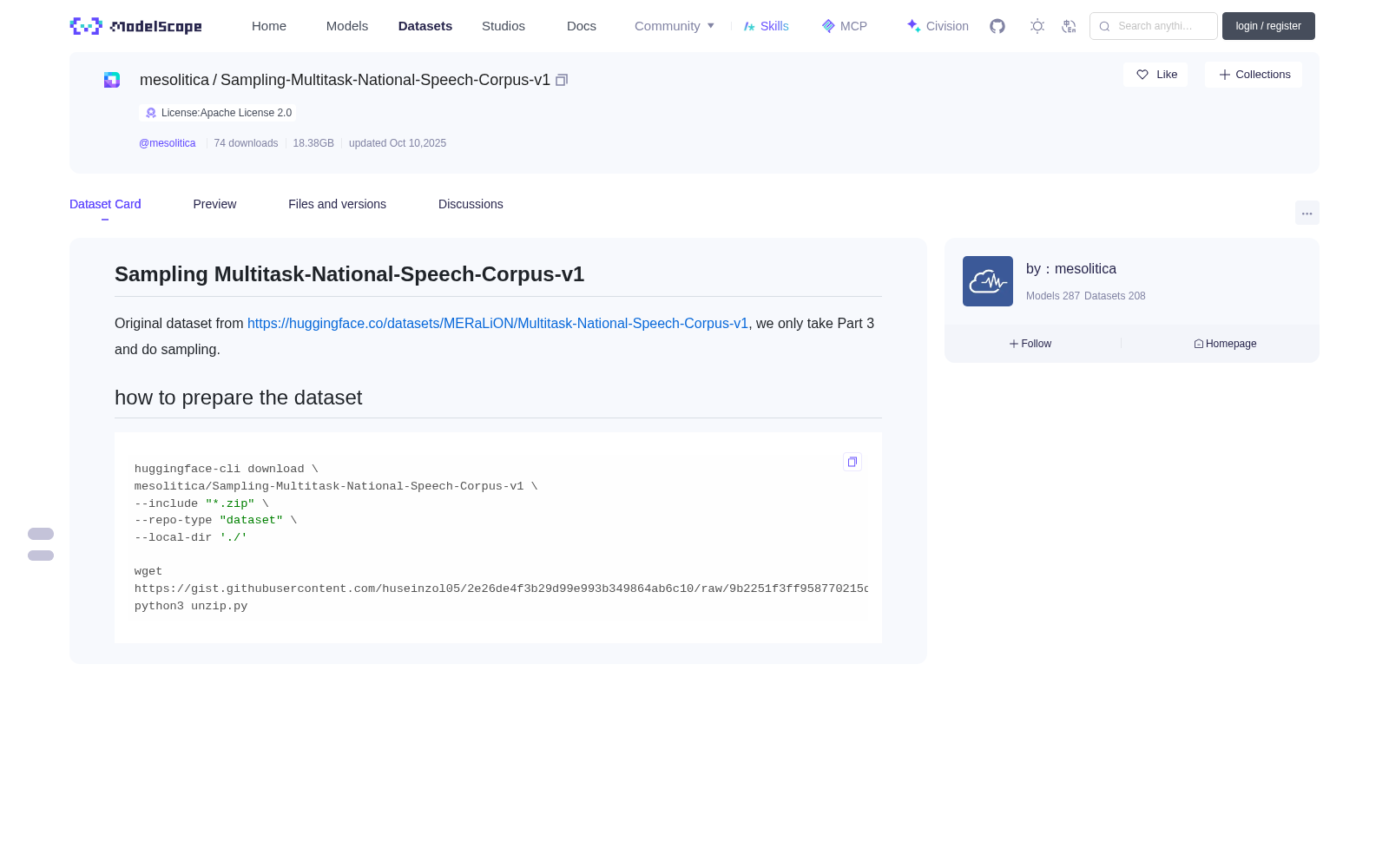Switch language with the translate icon
This screenshot has height=868, width=1389.
point(1069,26)
